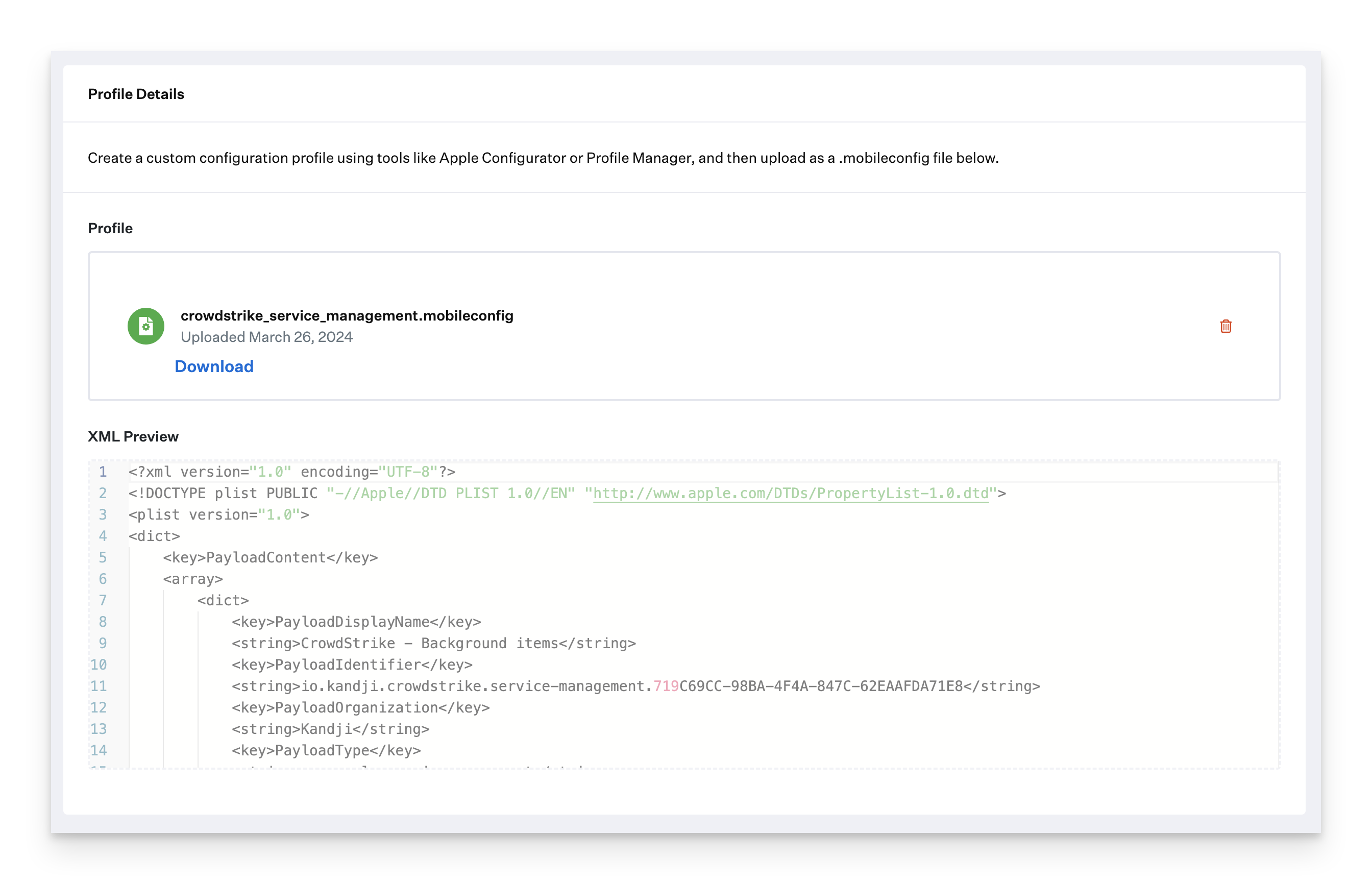Click line number 1 in XML gutter
Image resolution: width=1372 pixels, height=884 pixels.
103,472
